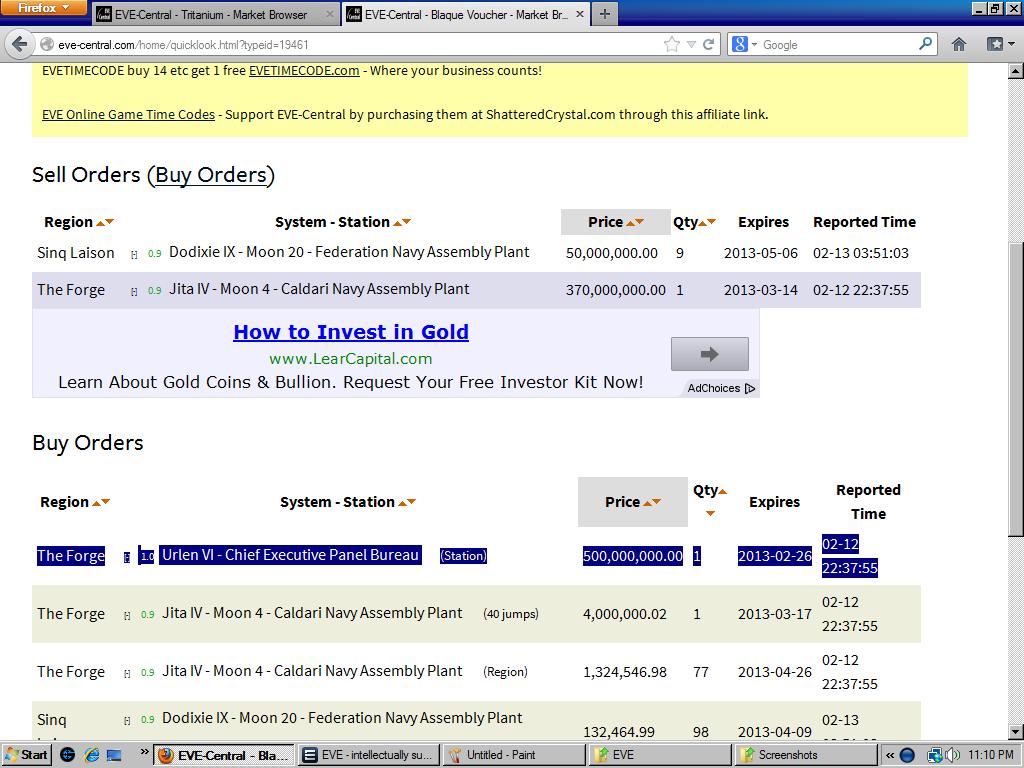Open the AdChoices info icon
The width and height of the screenshot is (1024, 768).
(x=750, y=389)
